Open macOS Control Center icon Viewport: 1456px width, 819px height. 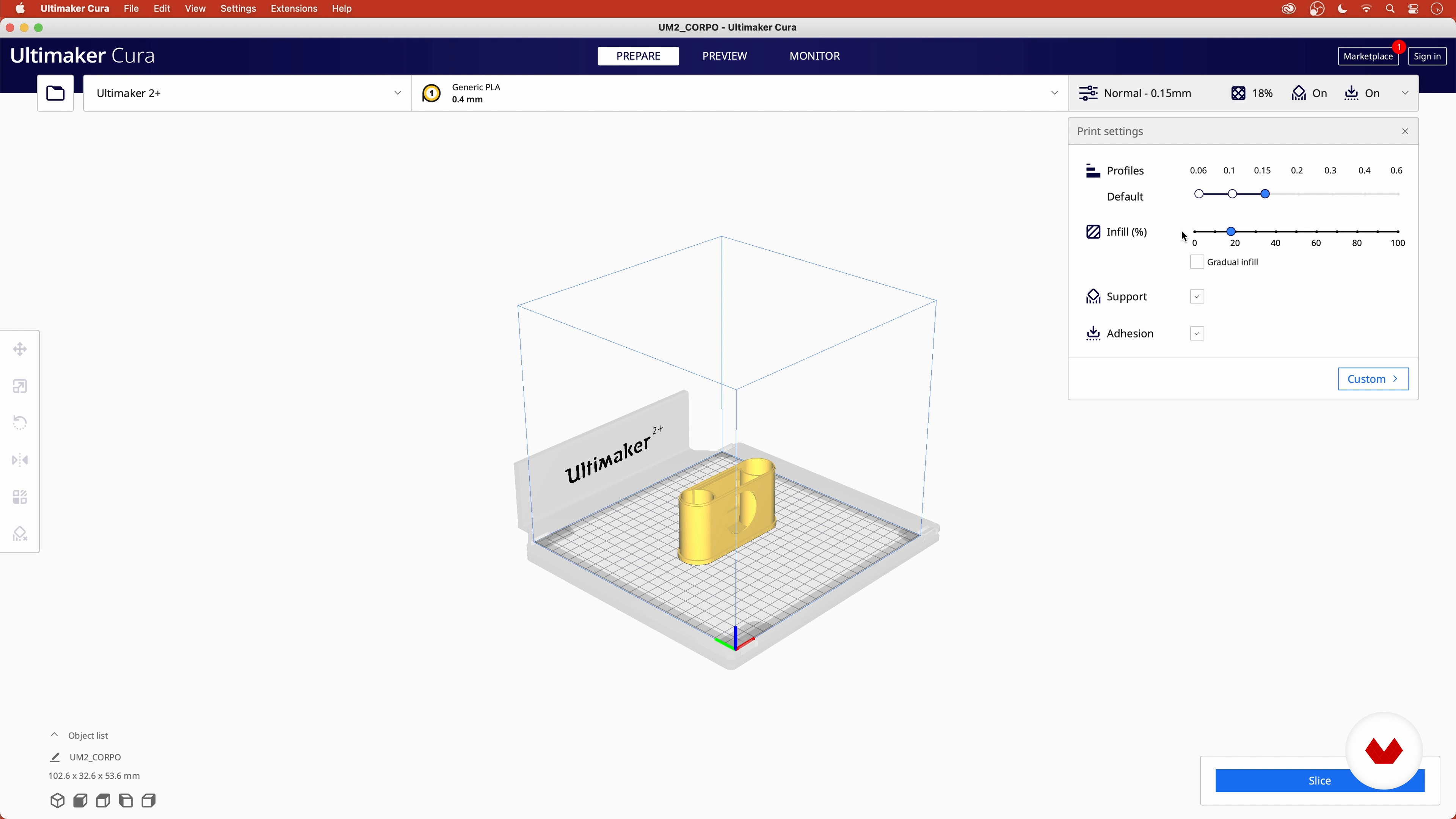pyautogui.click(x=1413, y=9)
